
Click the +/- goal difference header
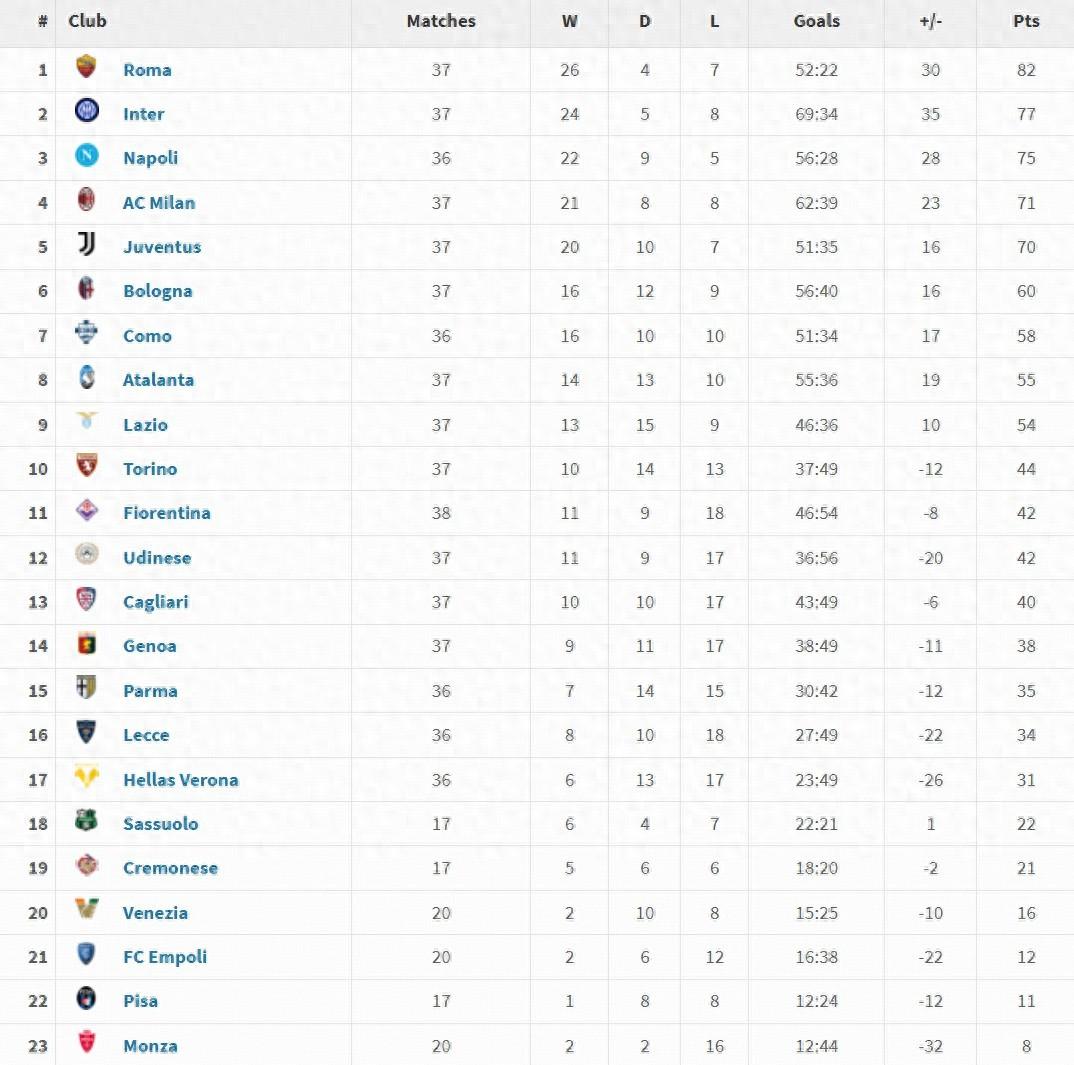[x=930, y=21]
